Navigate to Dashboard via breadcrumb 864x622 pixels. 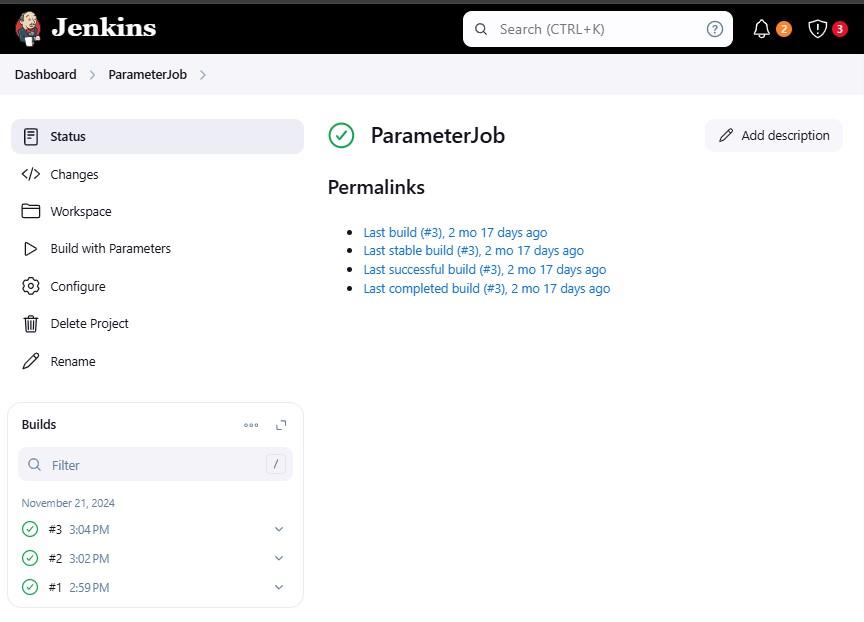click(45, 74)
